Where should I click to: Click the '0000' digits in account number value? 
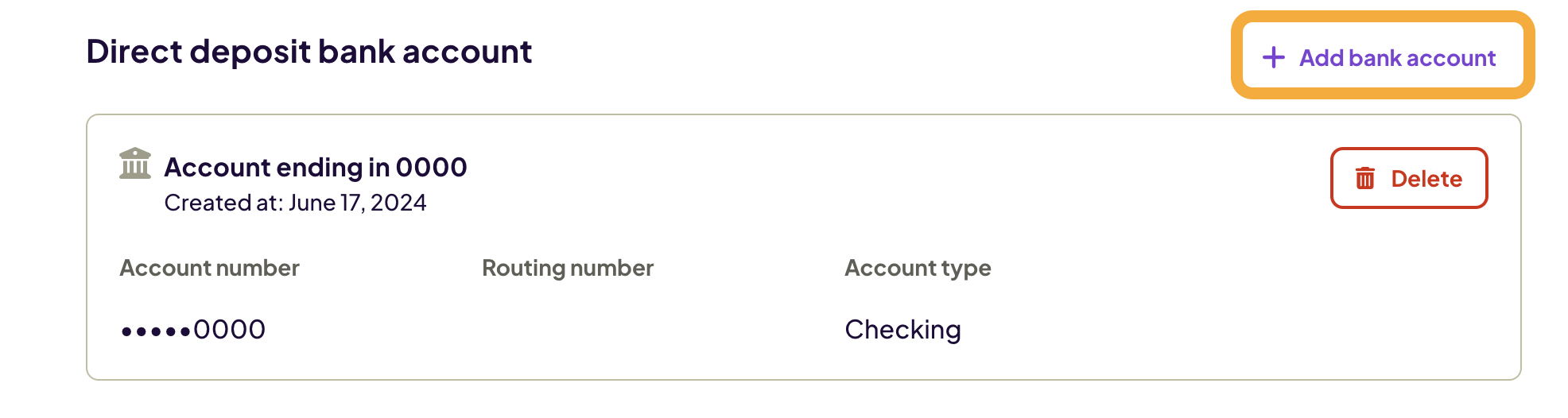click(229, 330)
